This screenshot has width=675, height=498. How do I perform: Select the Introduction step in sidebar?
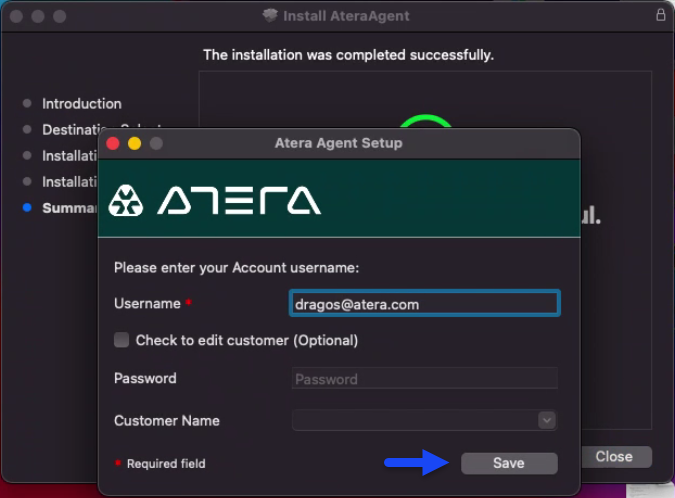tap(82, 104)
